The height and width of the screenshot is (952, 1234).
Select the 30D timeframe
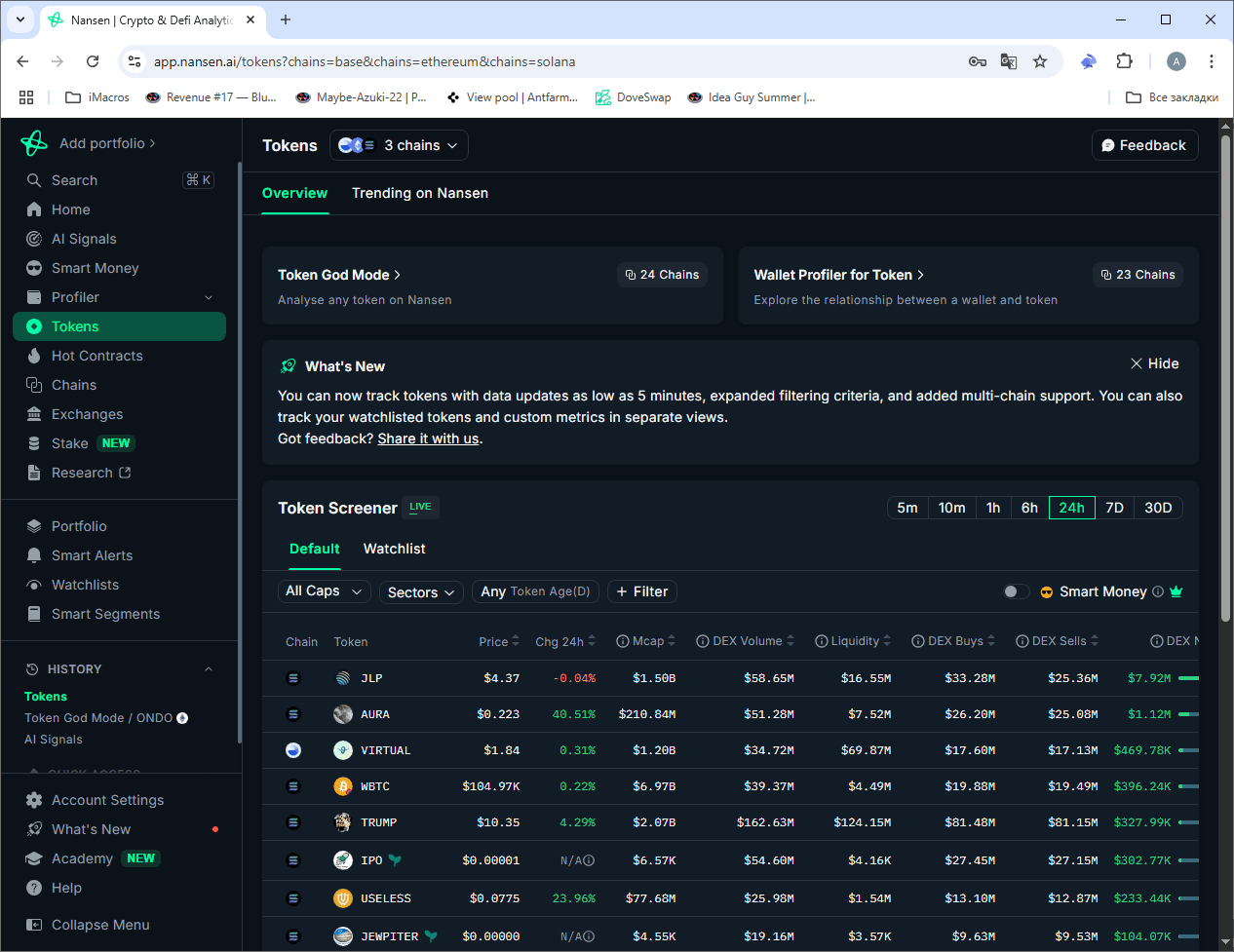click(x=1158, y=508)
